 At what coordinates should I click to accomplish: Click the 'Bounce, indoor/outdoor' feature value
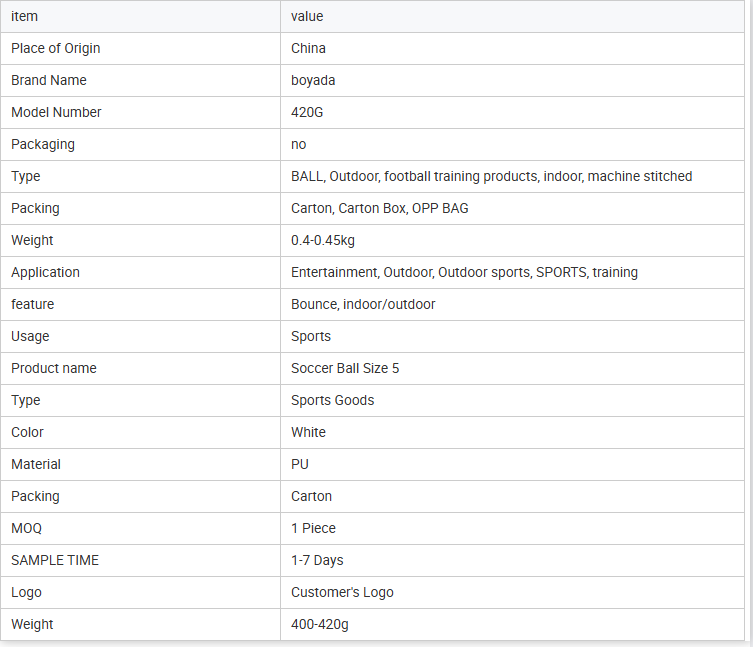point(363,304)
